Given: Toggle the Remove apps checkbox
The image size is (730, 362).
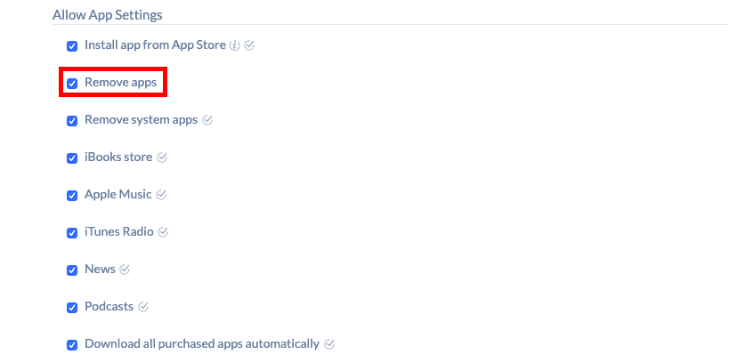Looking at the screenshot, I should click(72, 83).
